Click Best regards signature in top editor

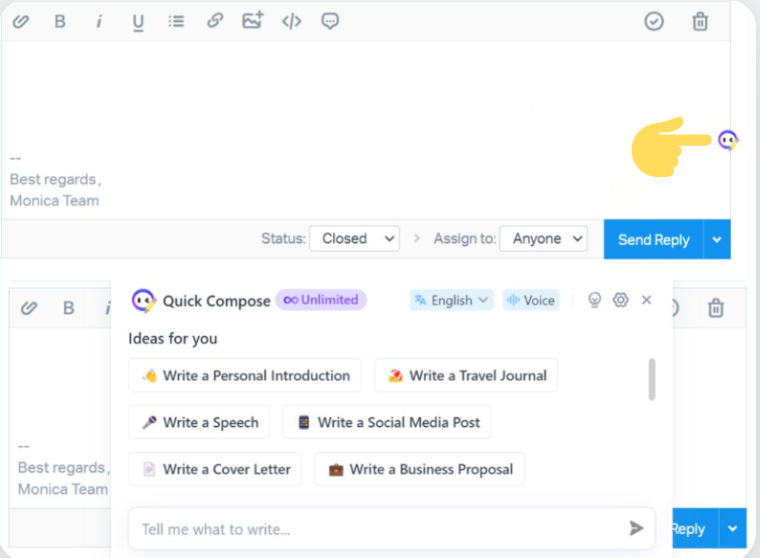[x=55, y=179]
